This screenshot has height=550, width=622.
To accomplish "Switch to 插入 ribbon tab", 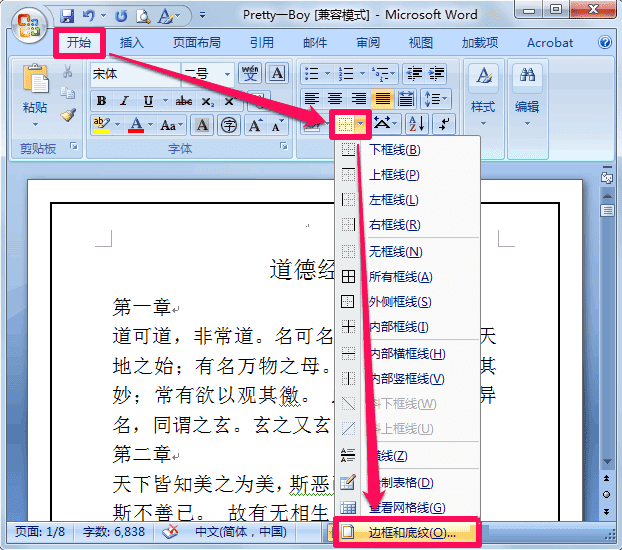I will click(x=132, y=42).
